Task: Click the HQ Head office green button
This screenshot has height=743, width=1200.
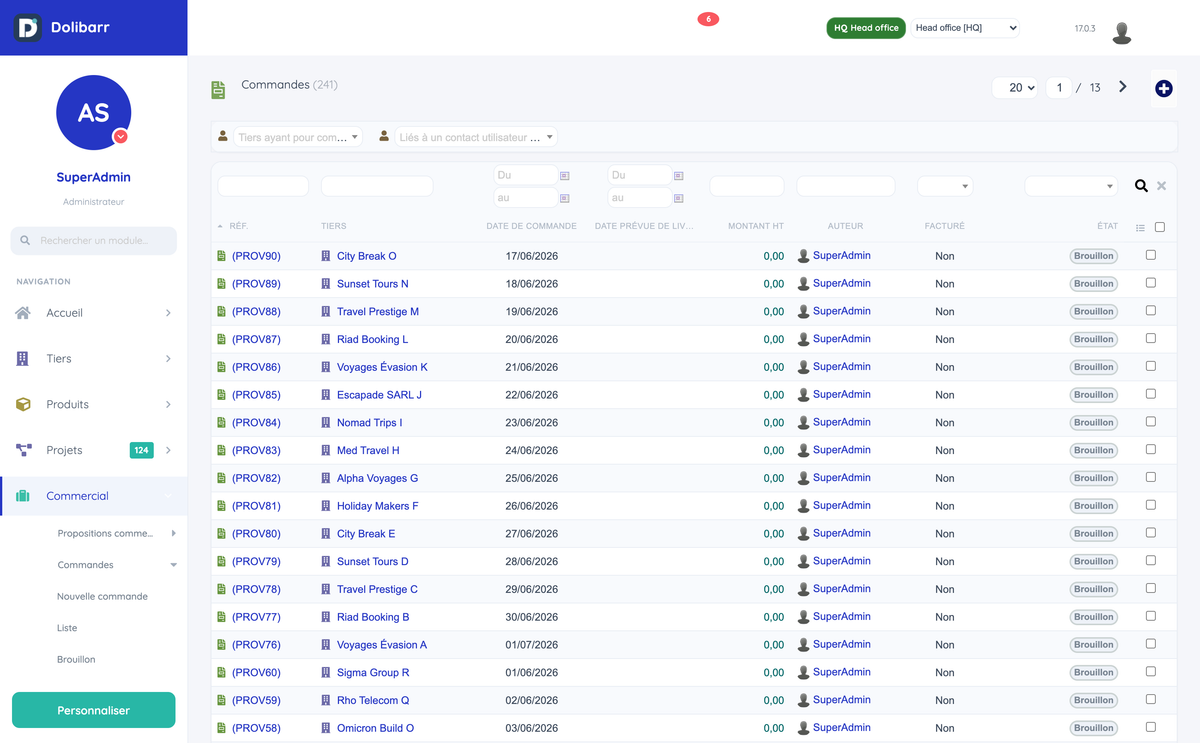Action: 866,28
